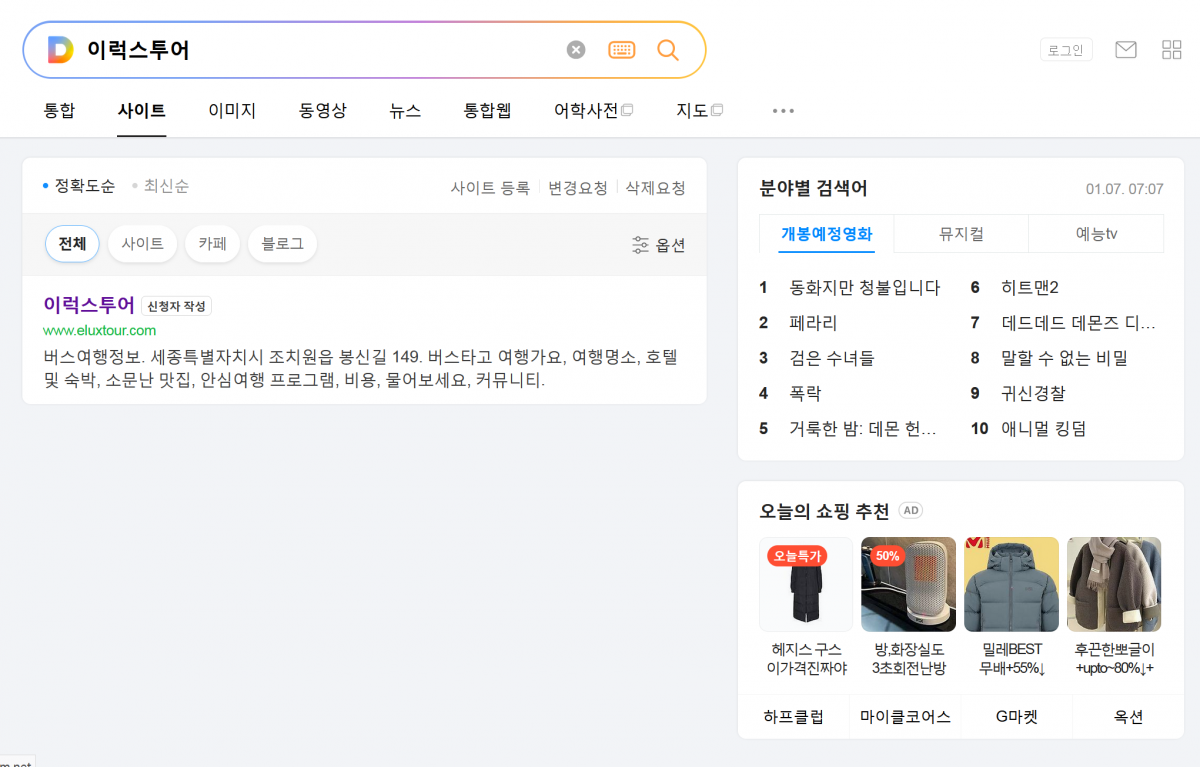Open the 밀레BEST padded jacket thumbnail
Viewport: 1200px width, 767px height.
(1011, 584)
